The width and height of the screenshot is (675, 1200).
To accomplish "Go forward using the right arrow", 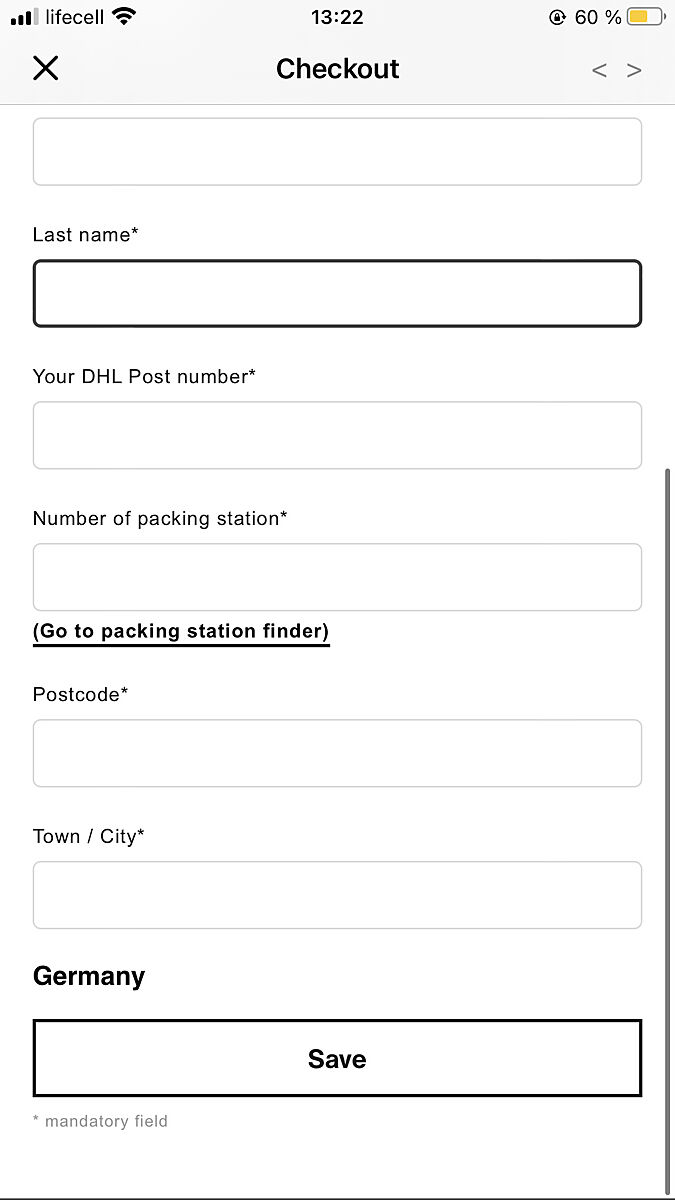I will (634, 70).
